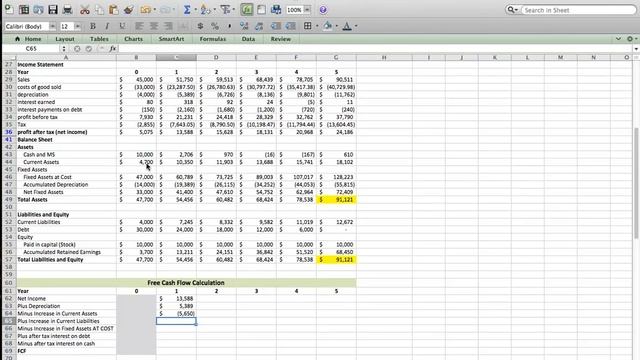Switch to the Data tab
640x360 pixels.
click(x=248, y=39)
